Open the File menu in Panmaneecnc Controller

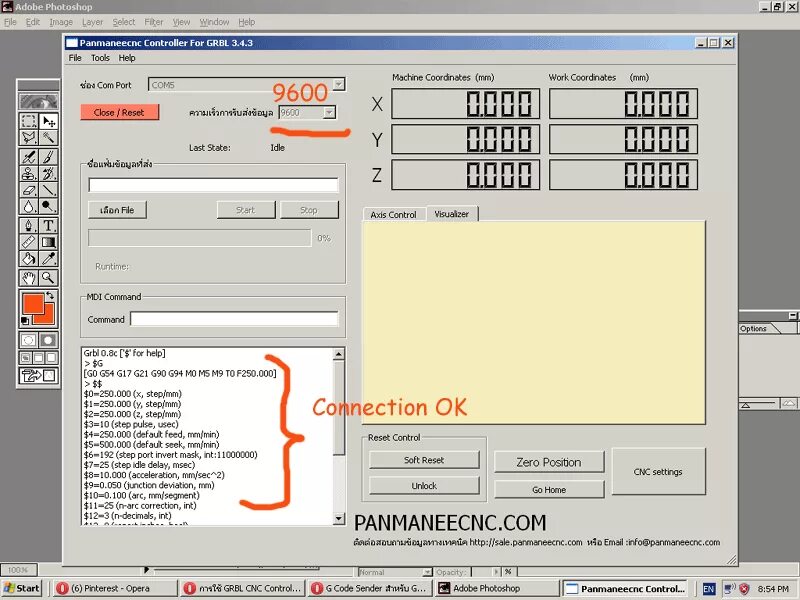point(75,58)
